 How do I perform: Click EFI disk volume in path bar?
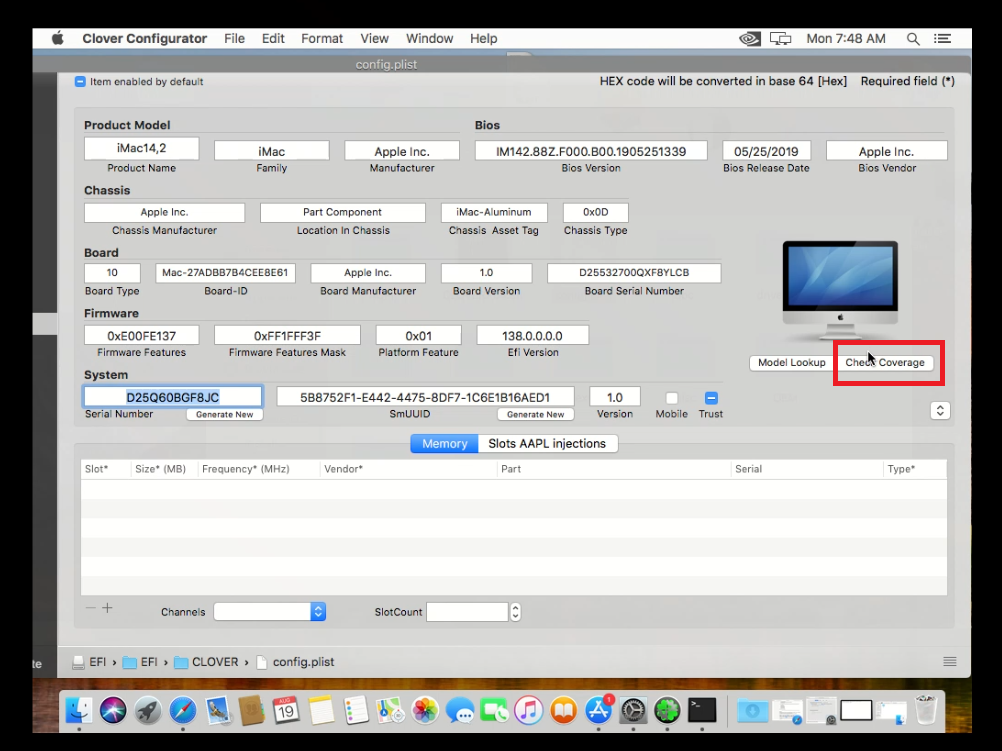[x=89, y=662]
